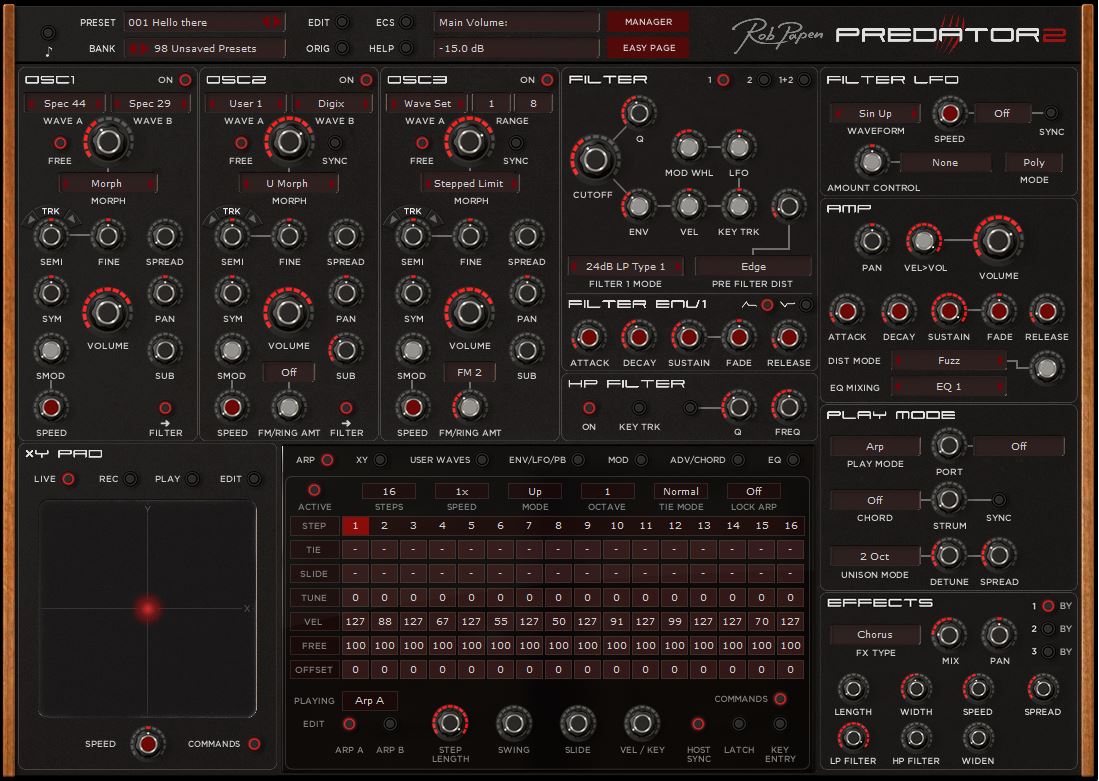The height and width of the screenshot is (781, 1099).
Task: Click the Effects LP Filter knob
Action: pyautogui.click(x=852, y=738)
